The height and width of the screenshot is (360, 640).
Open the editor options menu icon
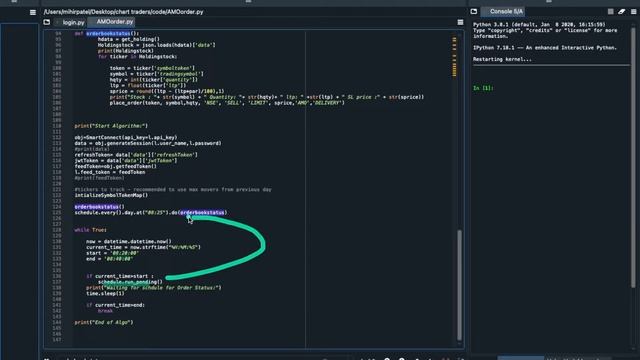(x=460, y=22)
